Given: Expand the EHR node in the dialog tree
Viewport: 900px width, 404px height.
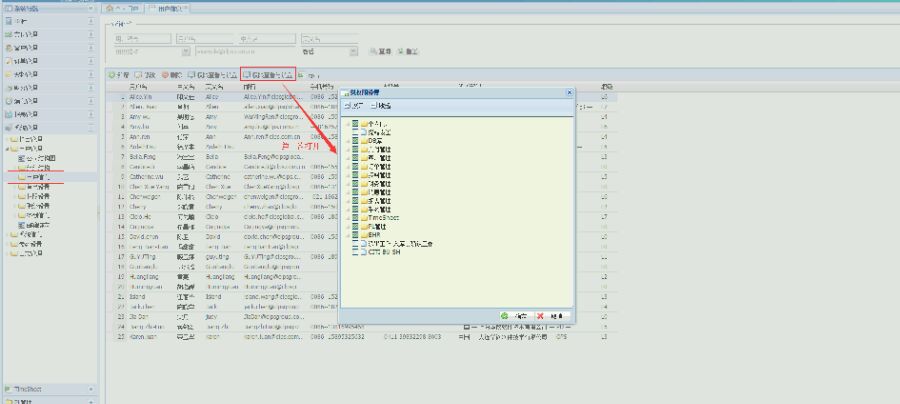Looking at the screenshot, I should pyautogui.click(x=348, y=235).
